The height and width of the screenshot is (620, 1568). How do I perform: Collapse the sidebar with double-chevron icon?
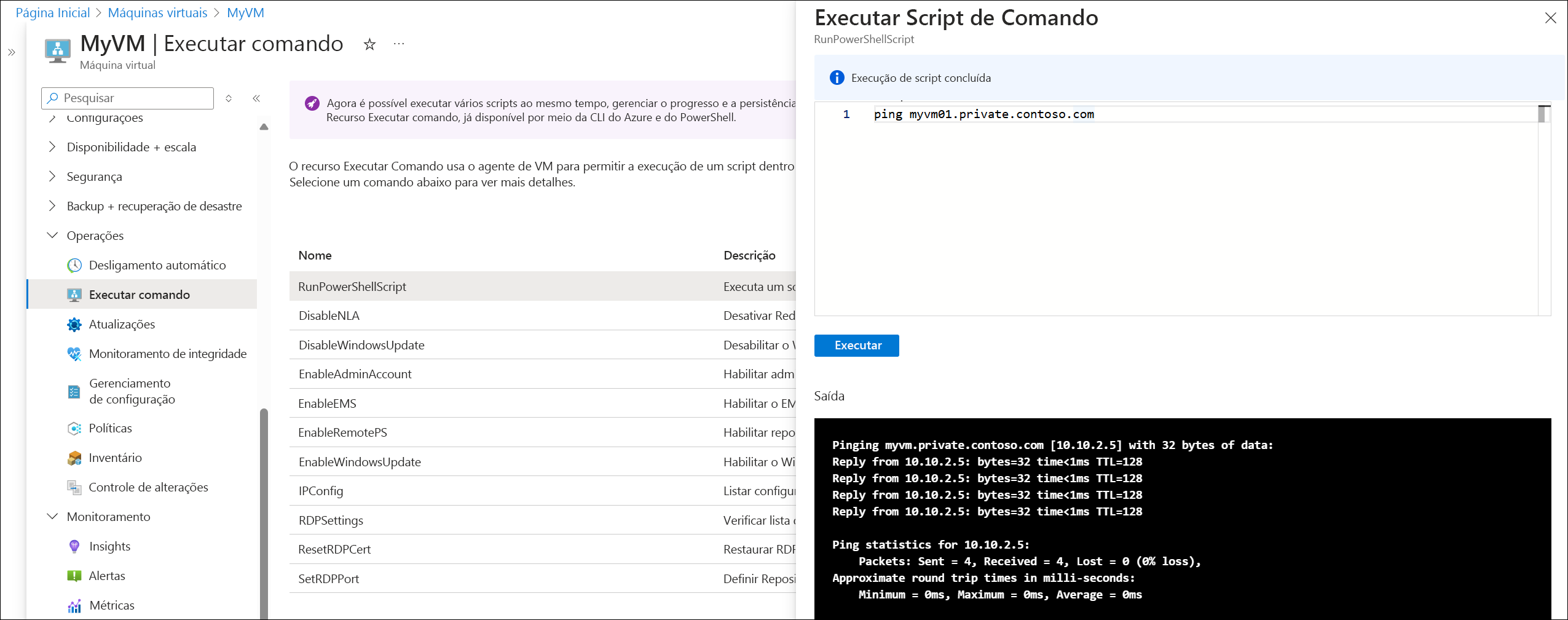point(256,98)
